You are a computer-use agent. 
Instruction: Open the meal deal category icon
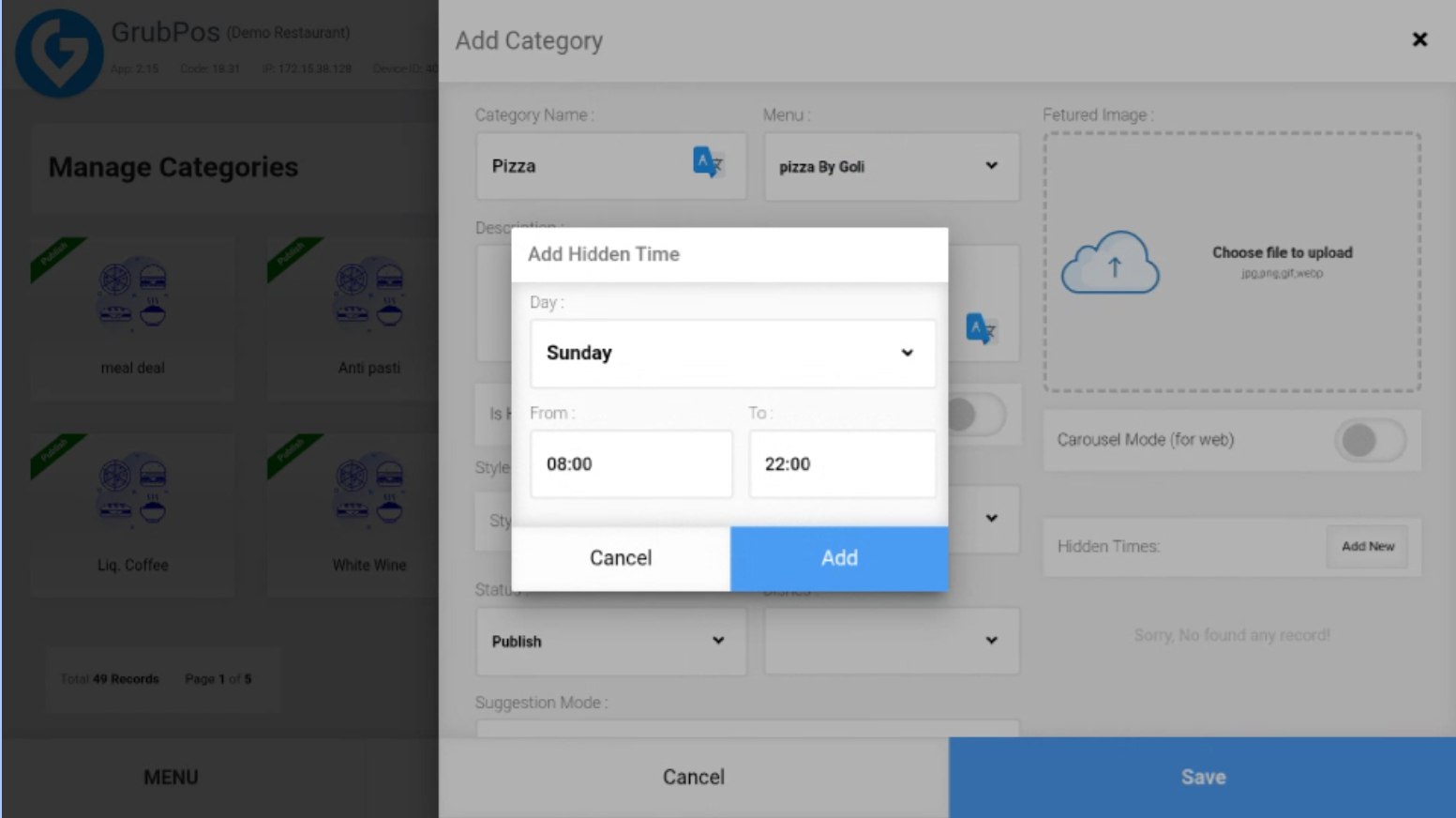(133, 293)
